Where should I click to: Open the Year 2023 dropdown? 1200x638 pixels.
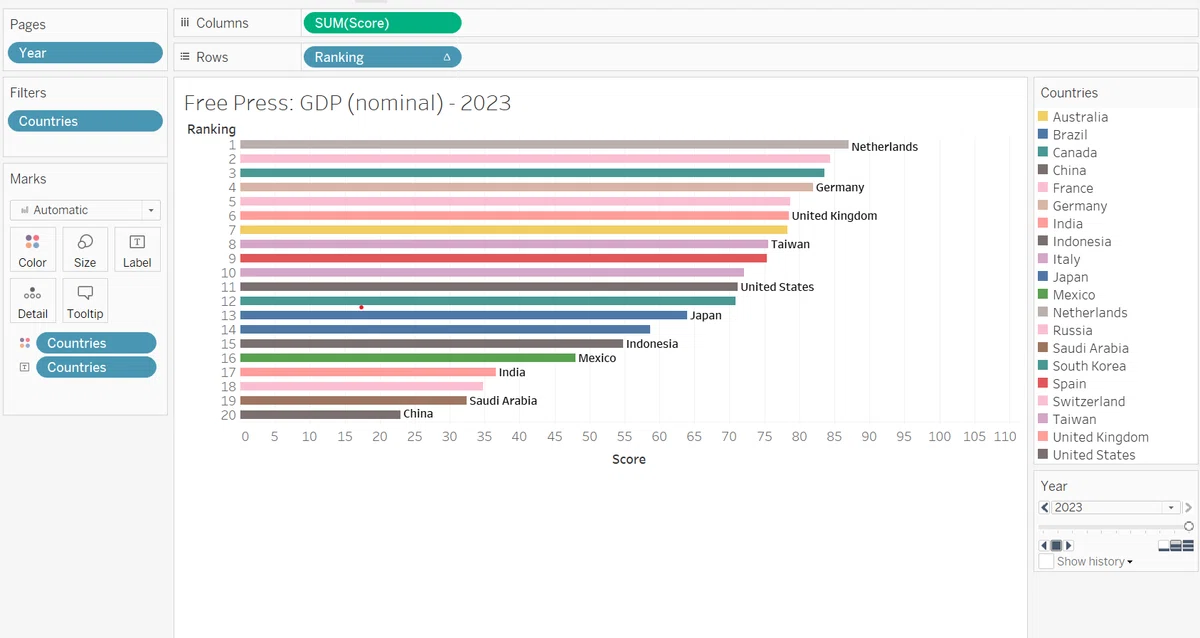1116,507
